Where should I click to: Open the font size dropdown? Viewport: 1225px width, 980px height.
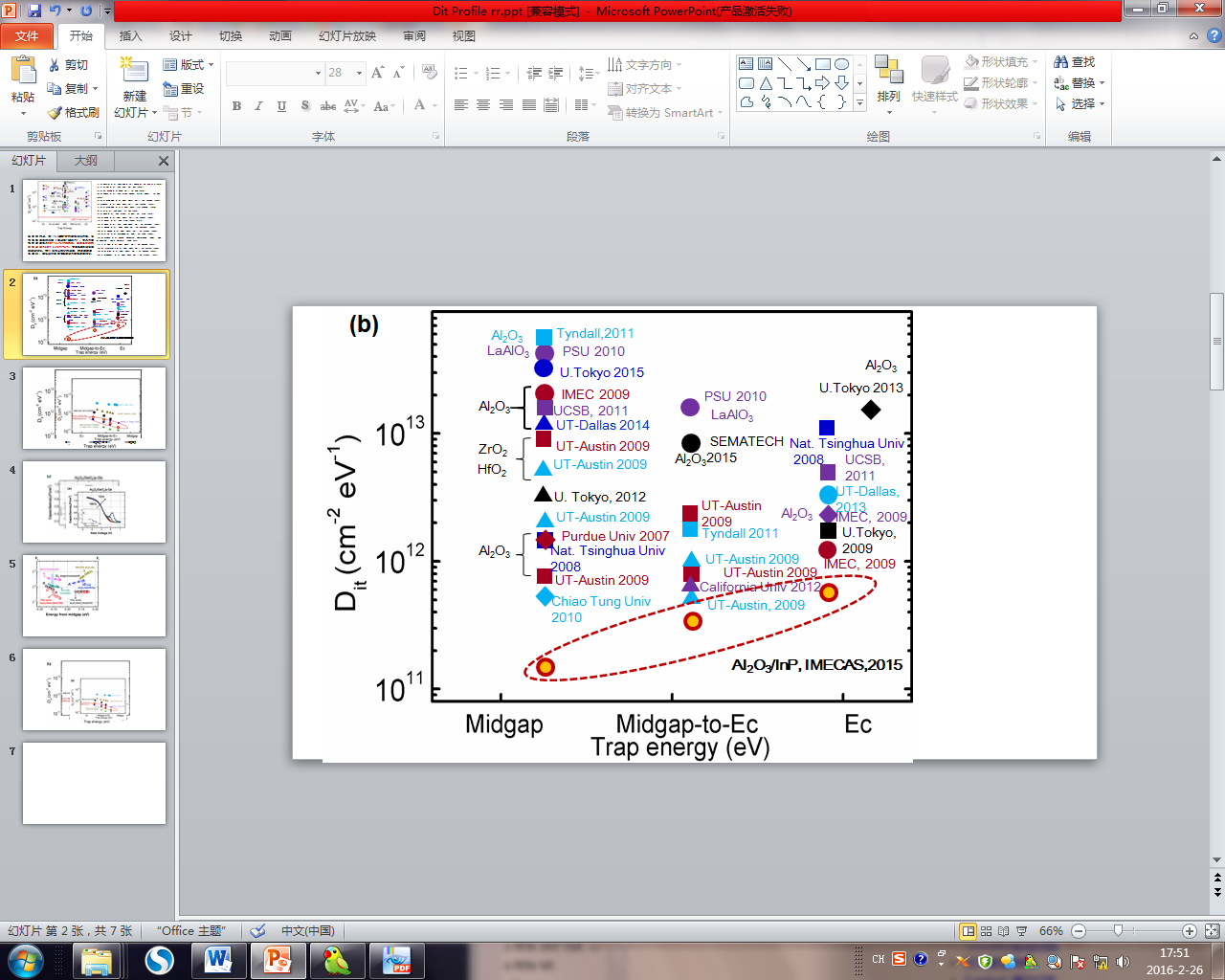click(x=360, y=73)
